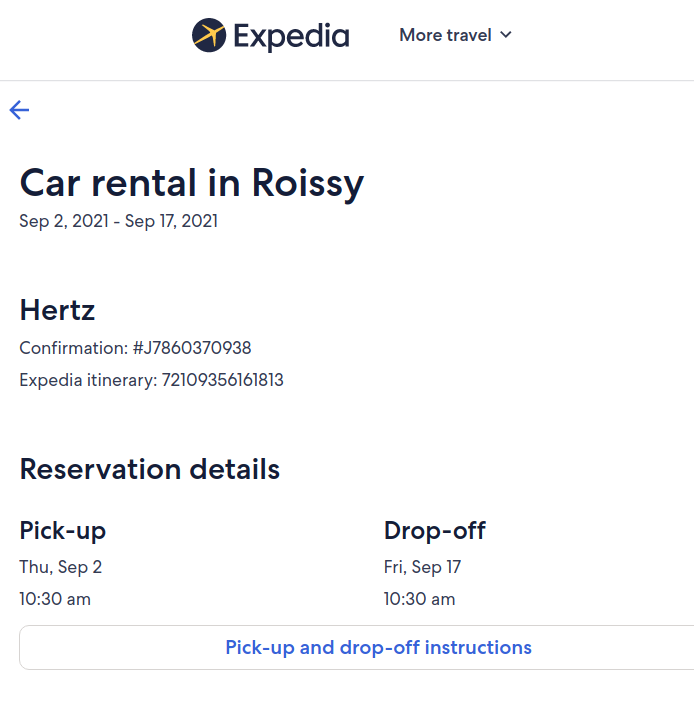The height and width of the screenshot is (705, 694).
Task: Click the Expedia wordmark text
Action: 291,36
